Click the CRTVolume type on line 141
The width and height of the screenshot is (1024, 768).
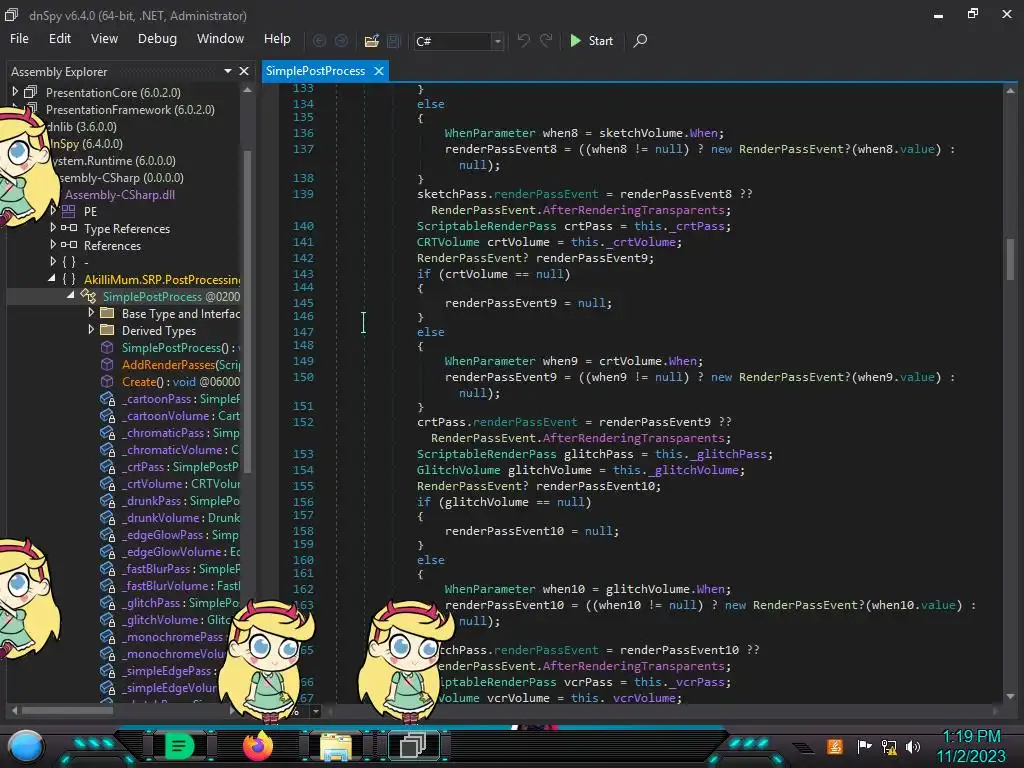coord(448,242)
